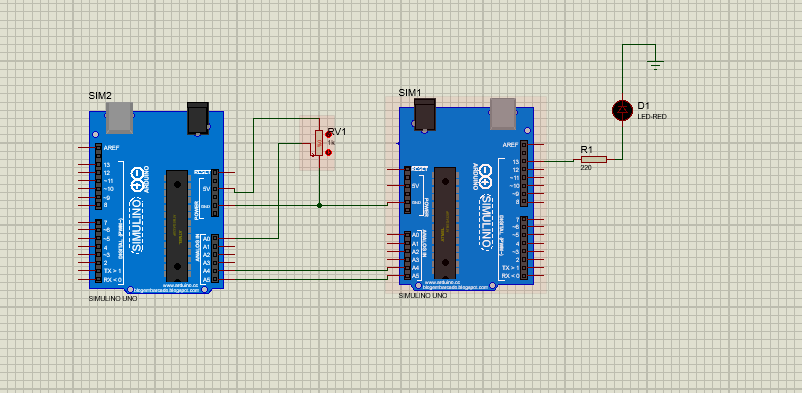
Task: Click the SIM2 board USB connector
Action: click(119, 117)
